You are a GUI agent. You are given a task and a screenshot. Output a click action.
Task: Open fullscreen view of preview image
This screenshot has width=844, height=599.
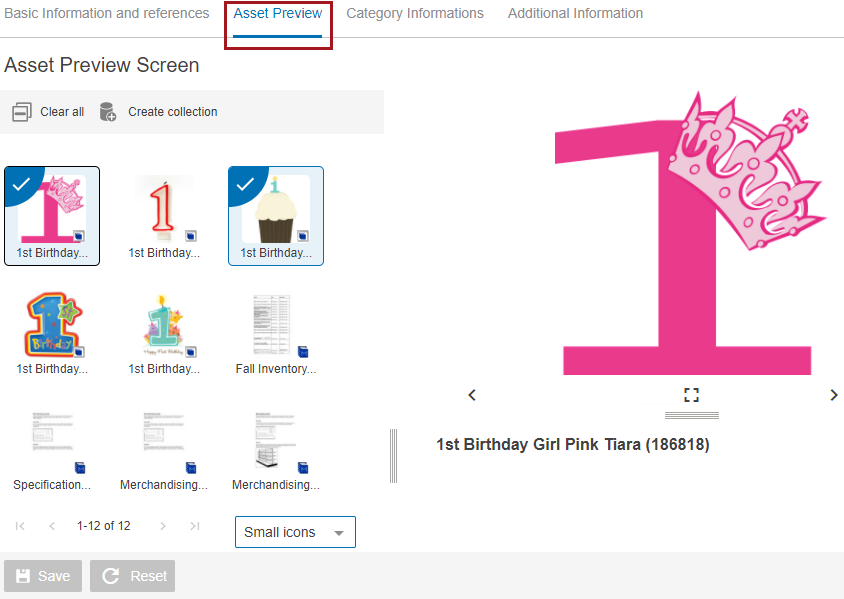pyautogui.click(x=691, y=395)
